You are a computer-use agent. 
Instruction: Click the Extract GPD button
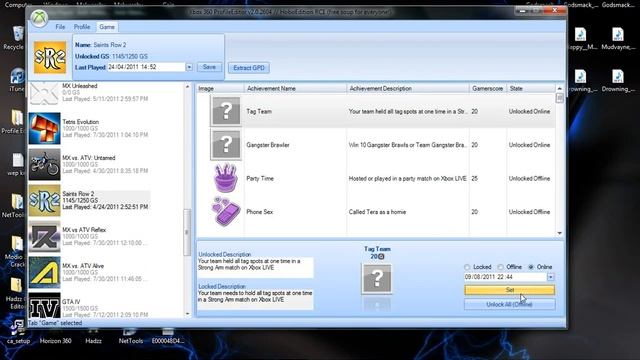pyautogui.click(x=249, y=68)
